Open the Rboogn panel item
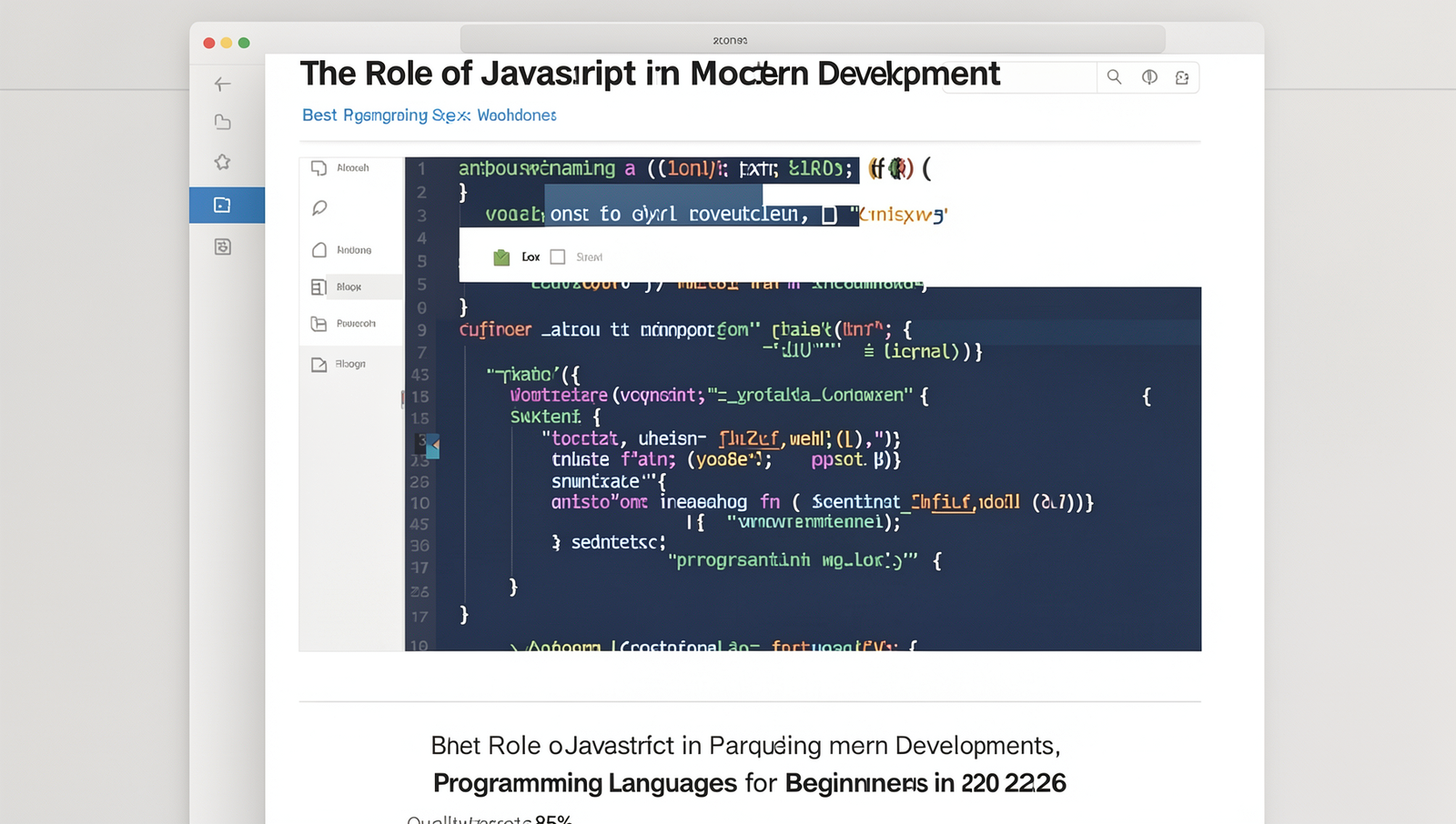 [x=351, y=364]
